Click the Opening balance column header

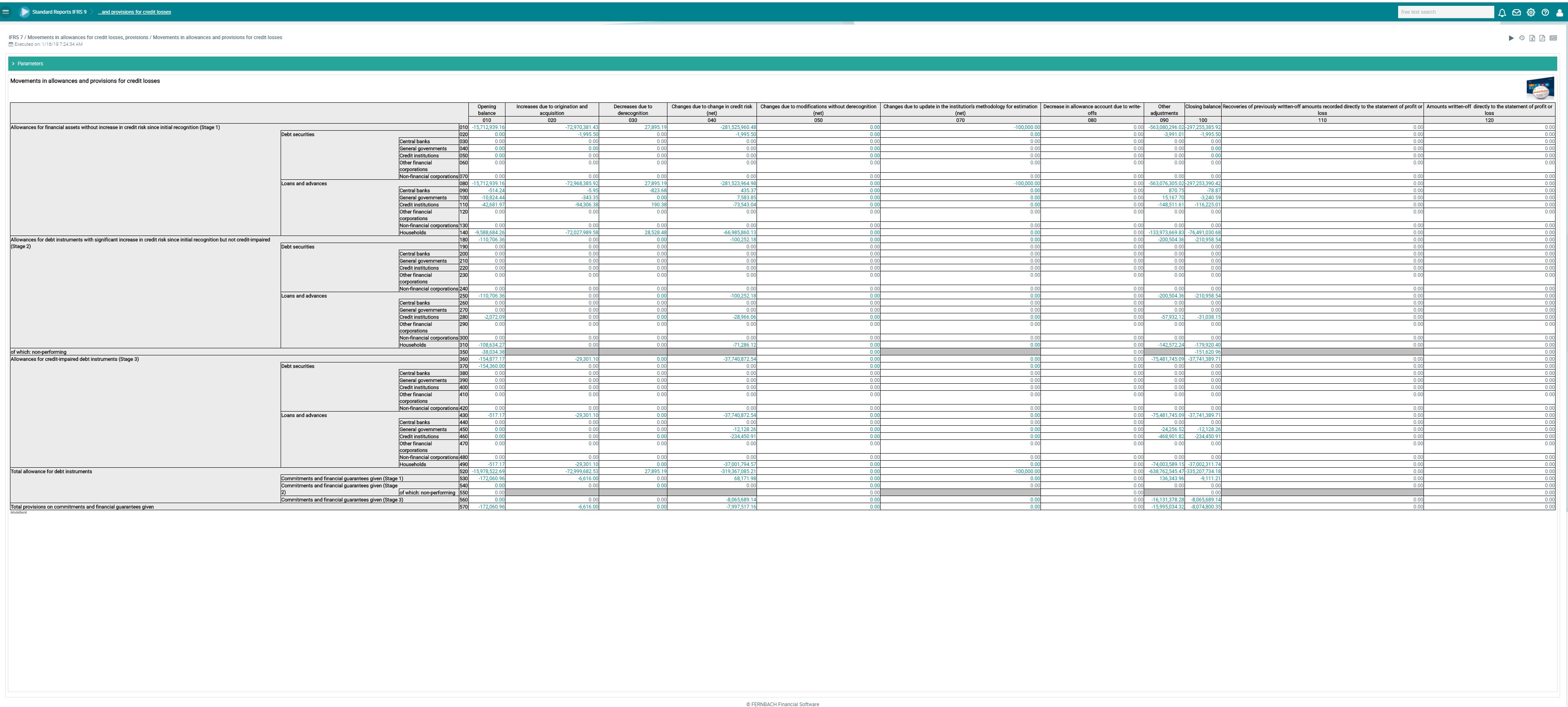[486, 109]
